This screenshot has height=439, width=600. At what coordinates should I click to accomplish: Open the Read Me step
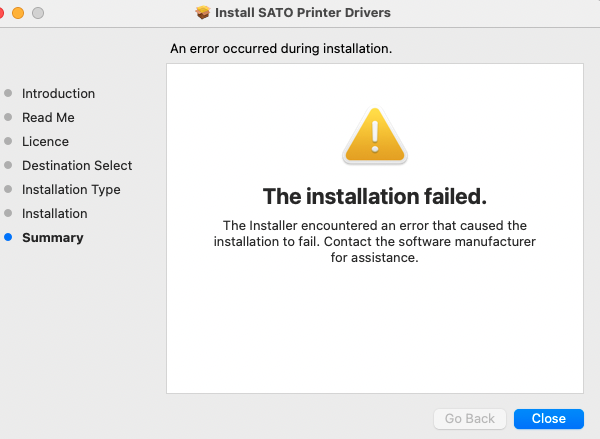[x=48, y=118]
